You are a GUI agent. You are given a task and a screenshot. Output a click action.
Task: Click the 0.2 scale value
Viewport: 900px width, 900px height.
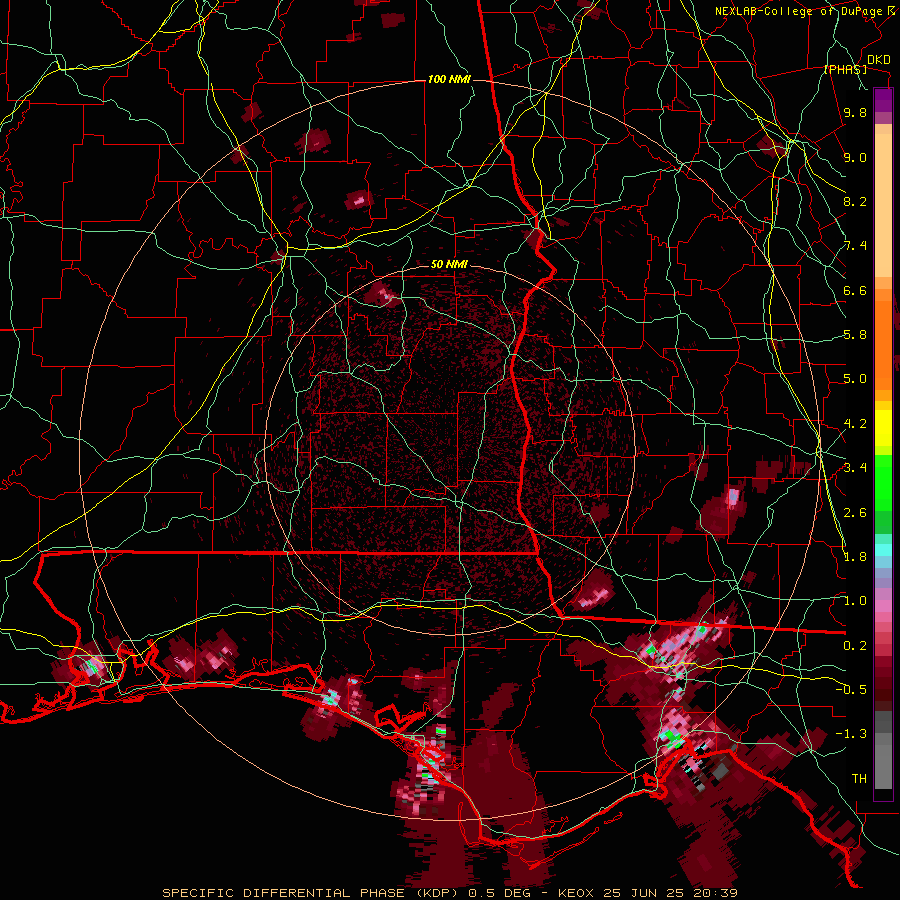tap(855, 646)
